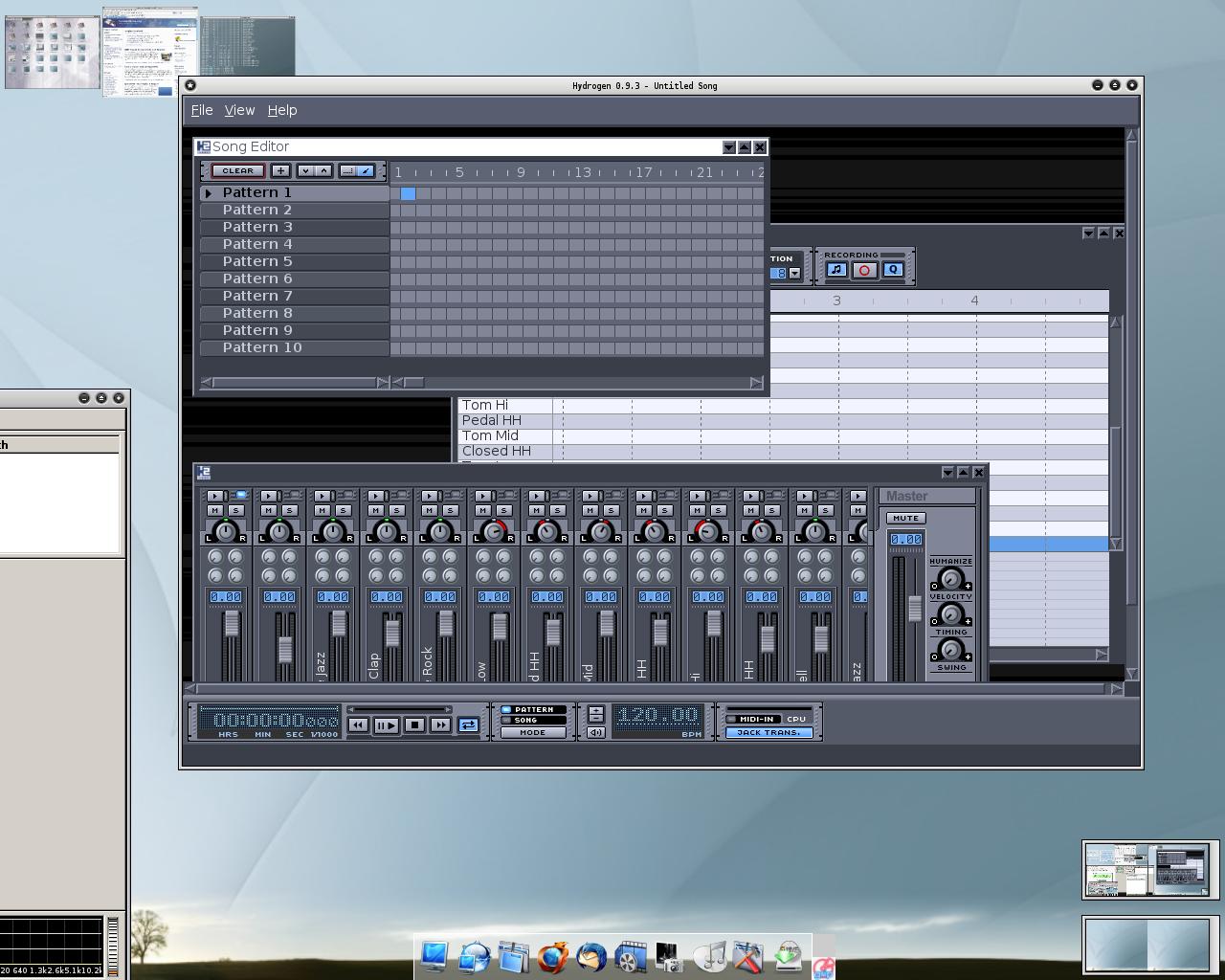Shade the Pattern Editor with the down-arrow button
This screenshot has width=1225, height=980.
(1088, 234)
